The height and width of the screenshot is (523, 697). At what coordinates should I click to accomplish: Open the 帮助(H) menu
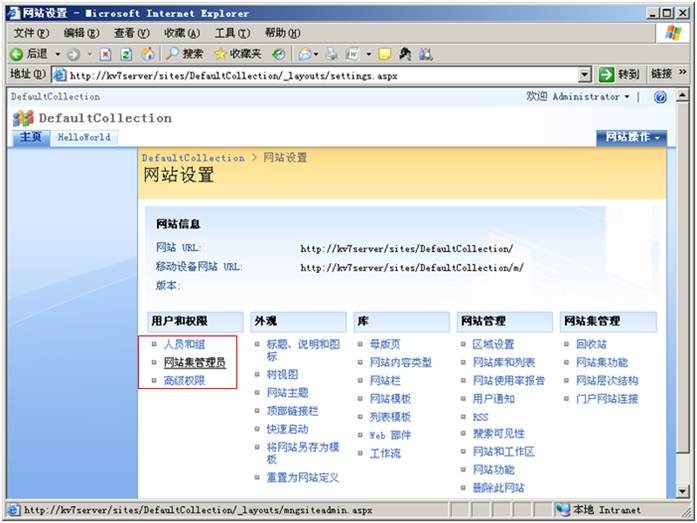pos(282,33)
